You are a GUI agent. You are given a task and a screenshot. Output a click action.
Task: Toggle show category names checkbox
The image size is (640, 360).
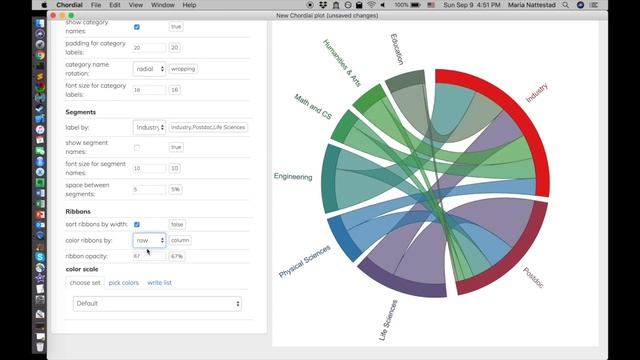point(137,27)
